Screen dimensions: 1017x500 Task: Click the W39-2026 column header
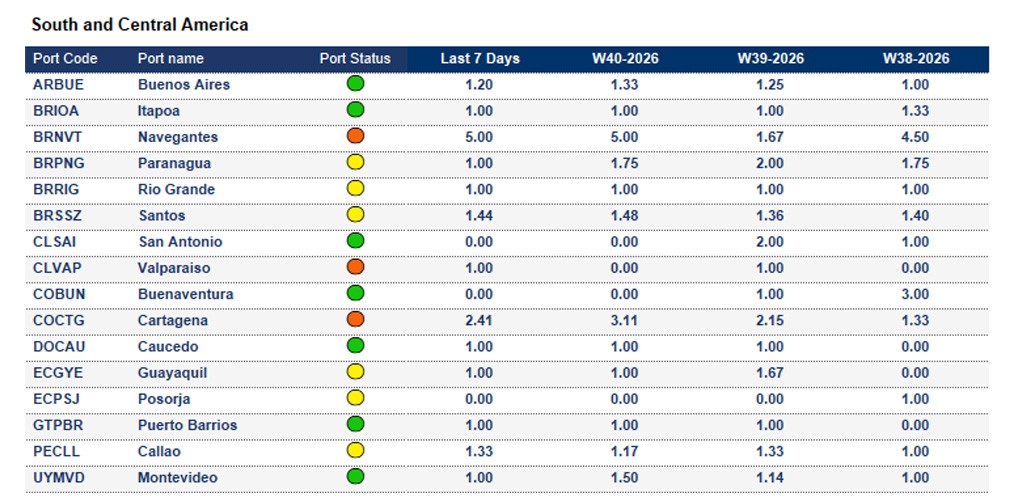click(x=771, y=58)
